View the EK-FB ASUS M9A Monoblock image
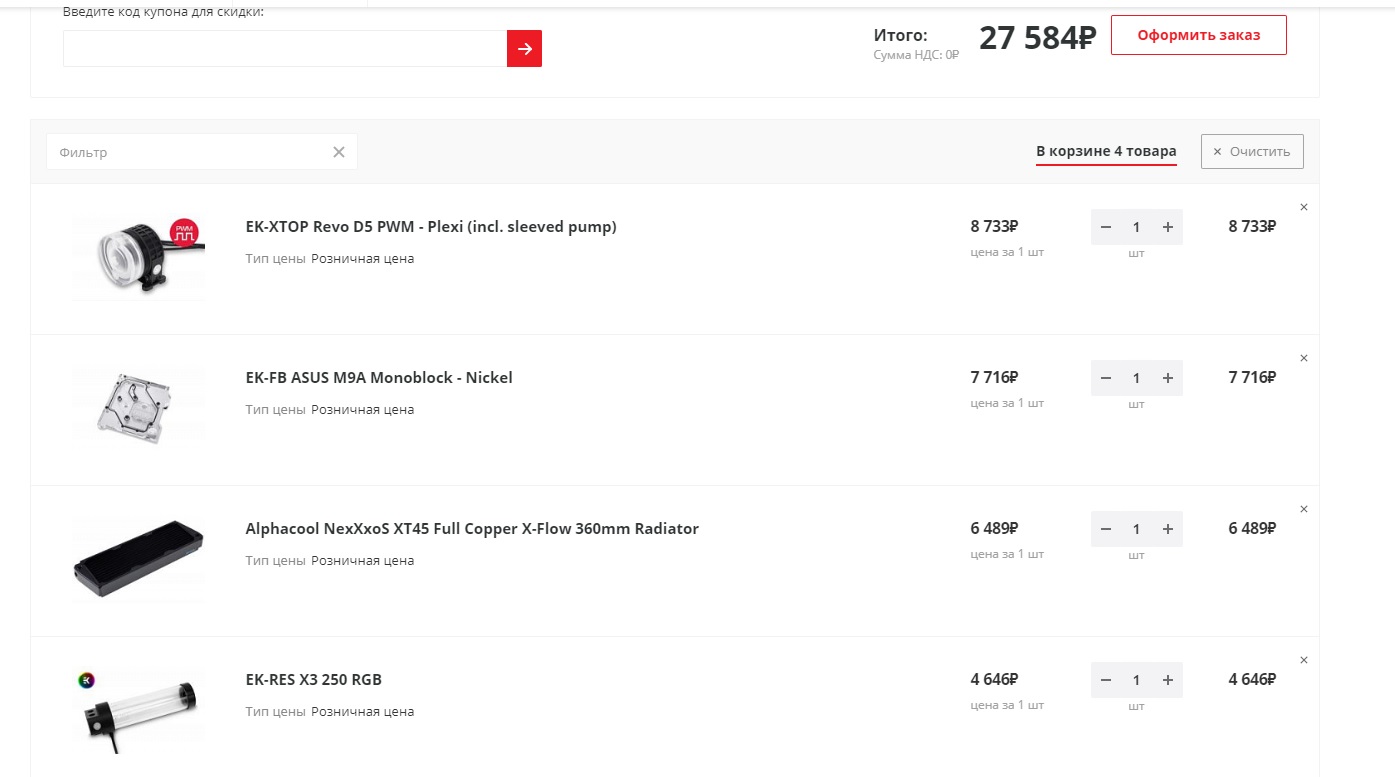 (x=138, y=404)
